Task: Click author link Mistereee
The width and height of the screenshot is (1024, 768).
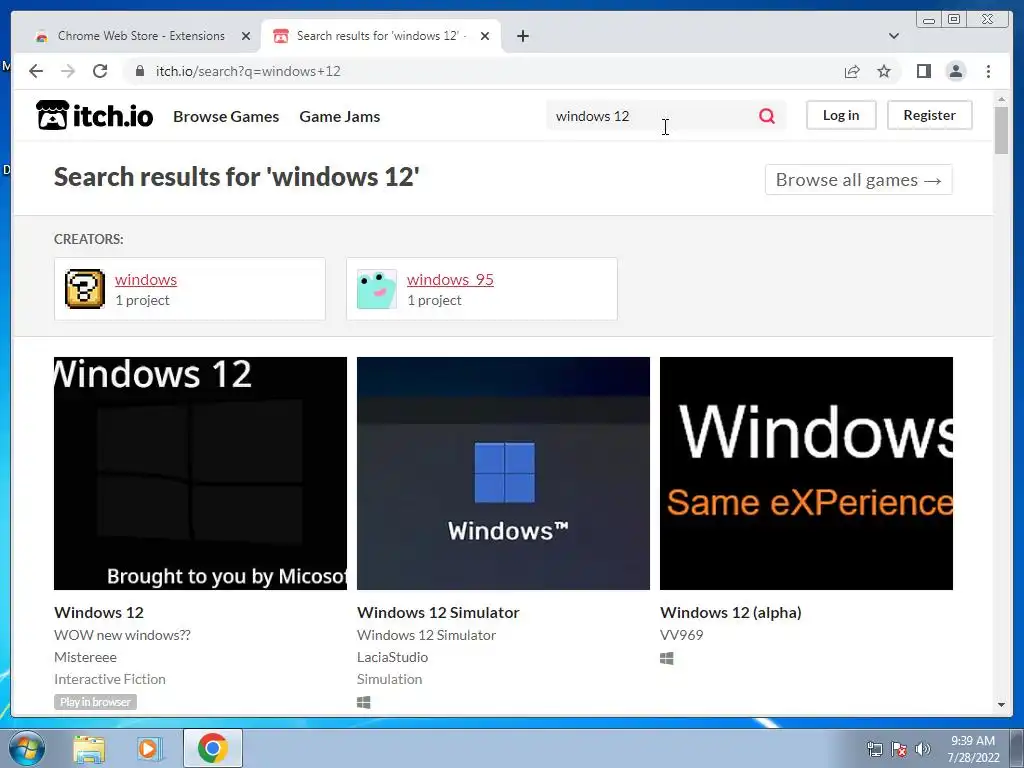Action: (x=86, y=657)
